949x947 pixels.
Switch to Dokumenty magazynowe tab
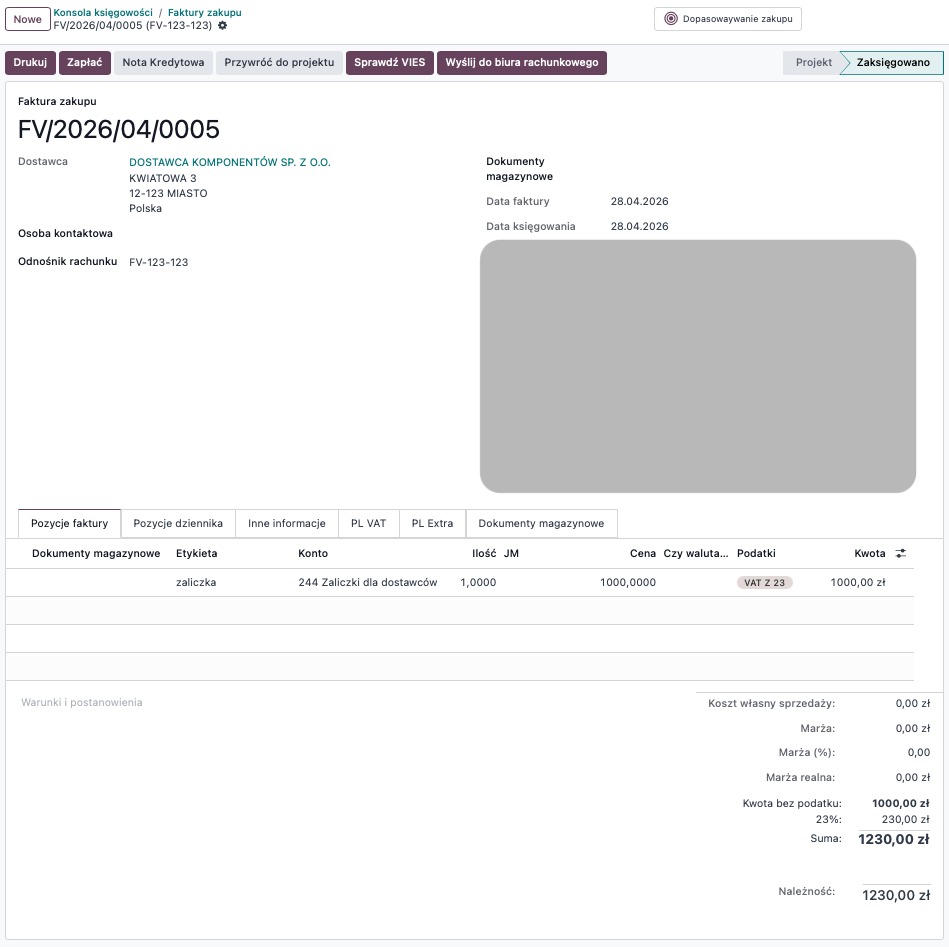coord(541,523)
